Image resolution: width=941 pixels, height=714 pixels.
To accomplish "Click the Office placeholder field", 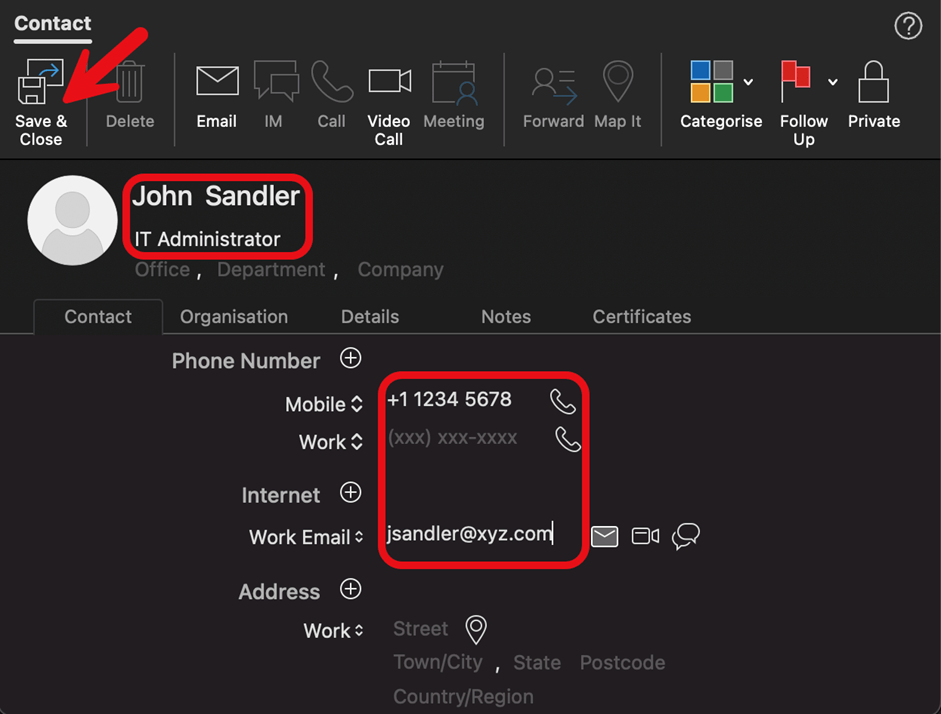I will [162, 269].
